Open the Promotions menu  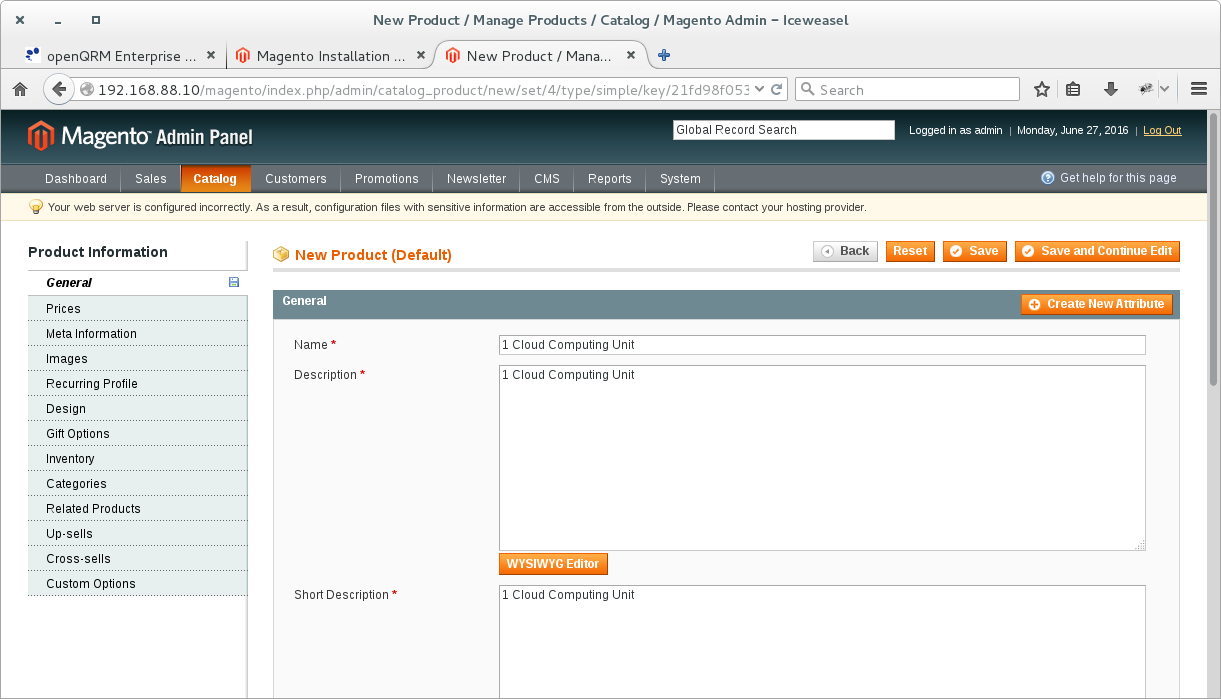[x=387, y=179]
